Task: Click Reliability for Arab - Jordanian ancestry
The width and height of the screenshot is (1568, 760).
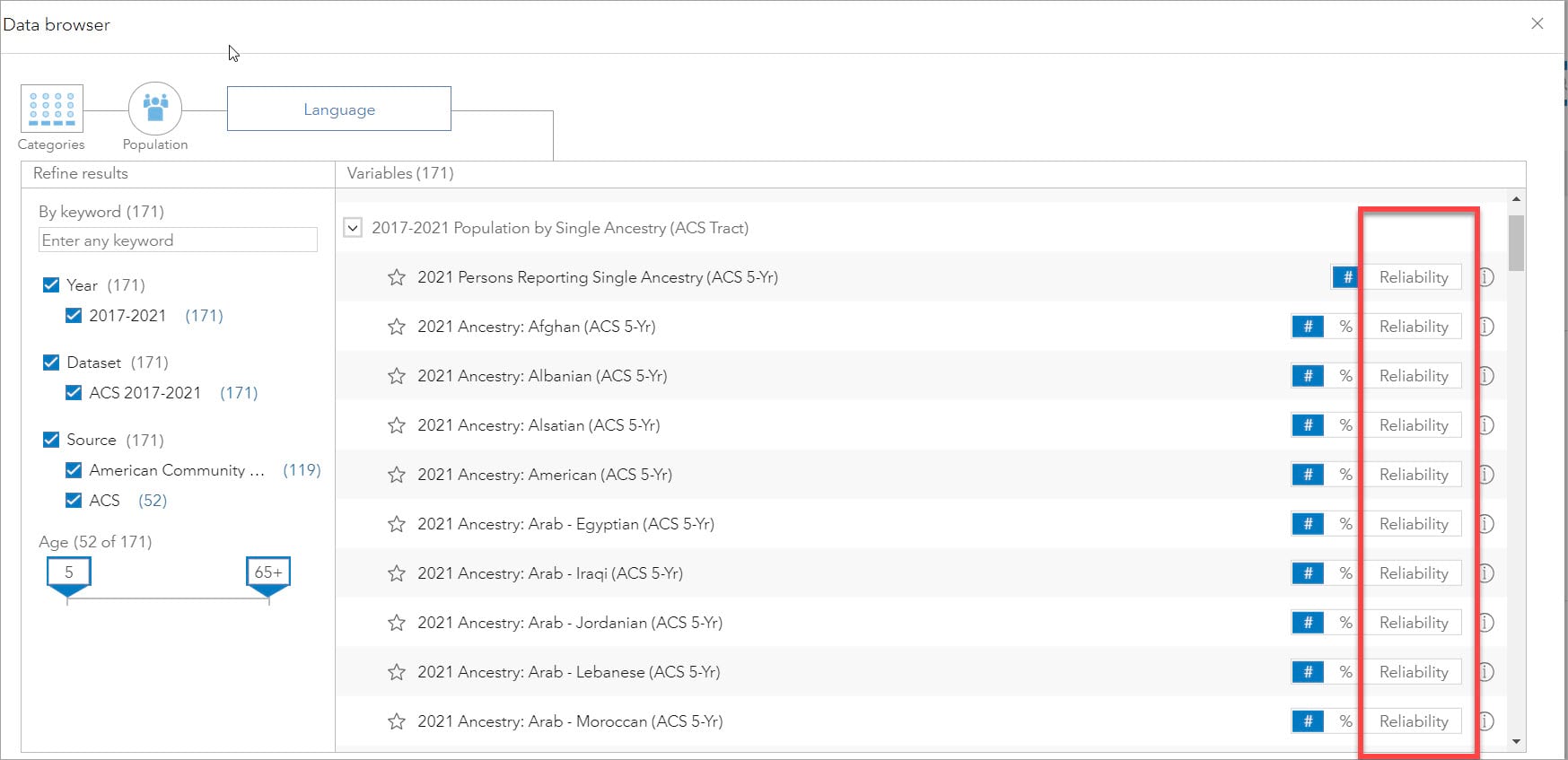Action: [1413, 623]
